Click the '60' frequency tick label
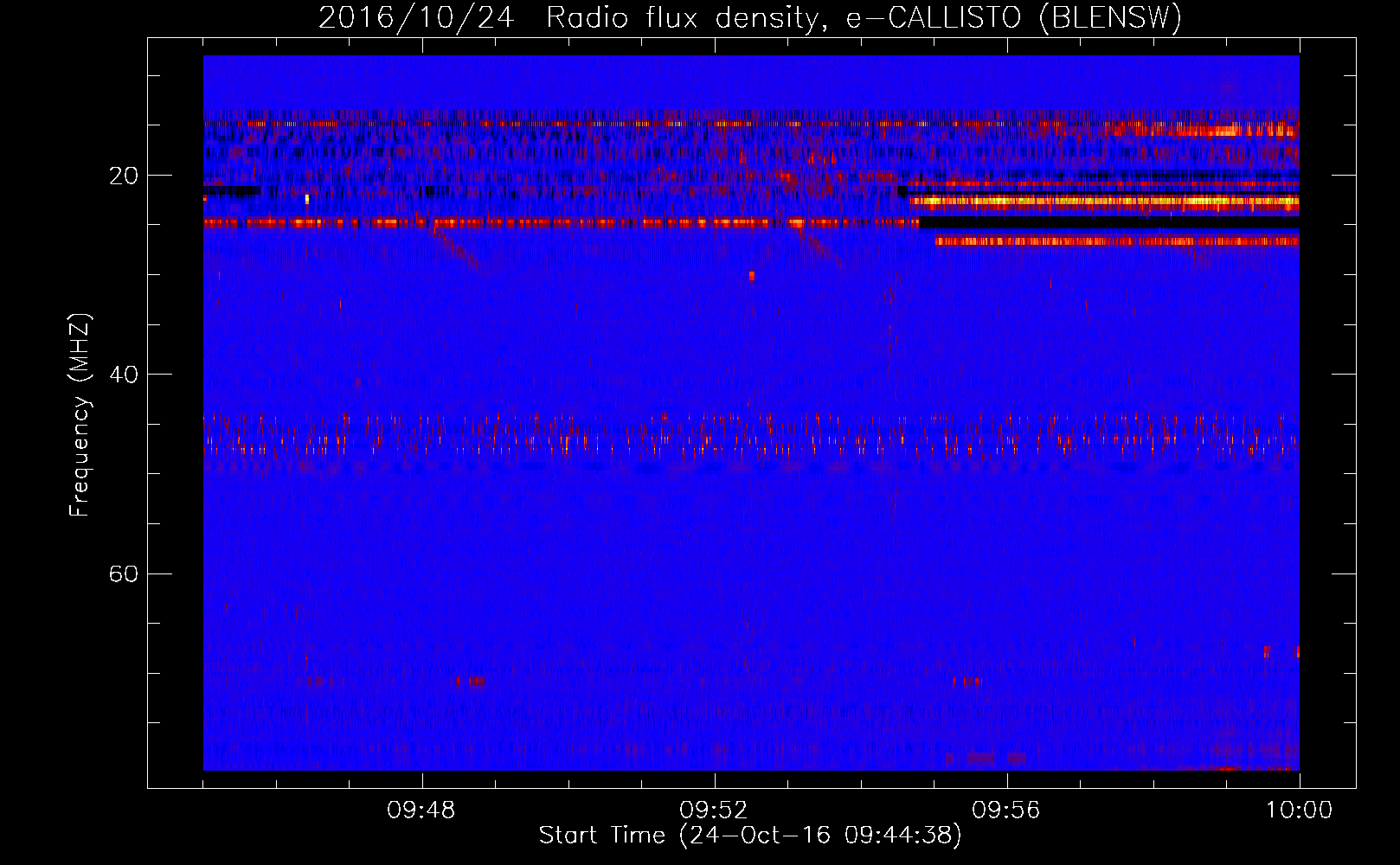The image size is (1400, 865). pos(124,573)
